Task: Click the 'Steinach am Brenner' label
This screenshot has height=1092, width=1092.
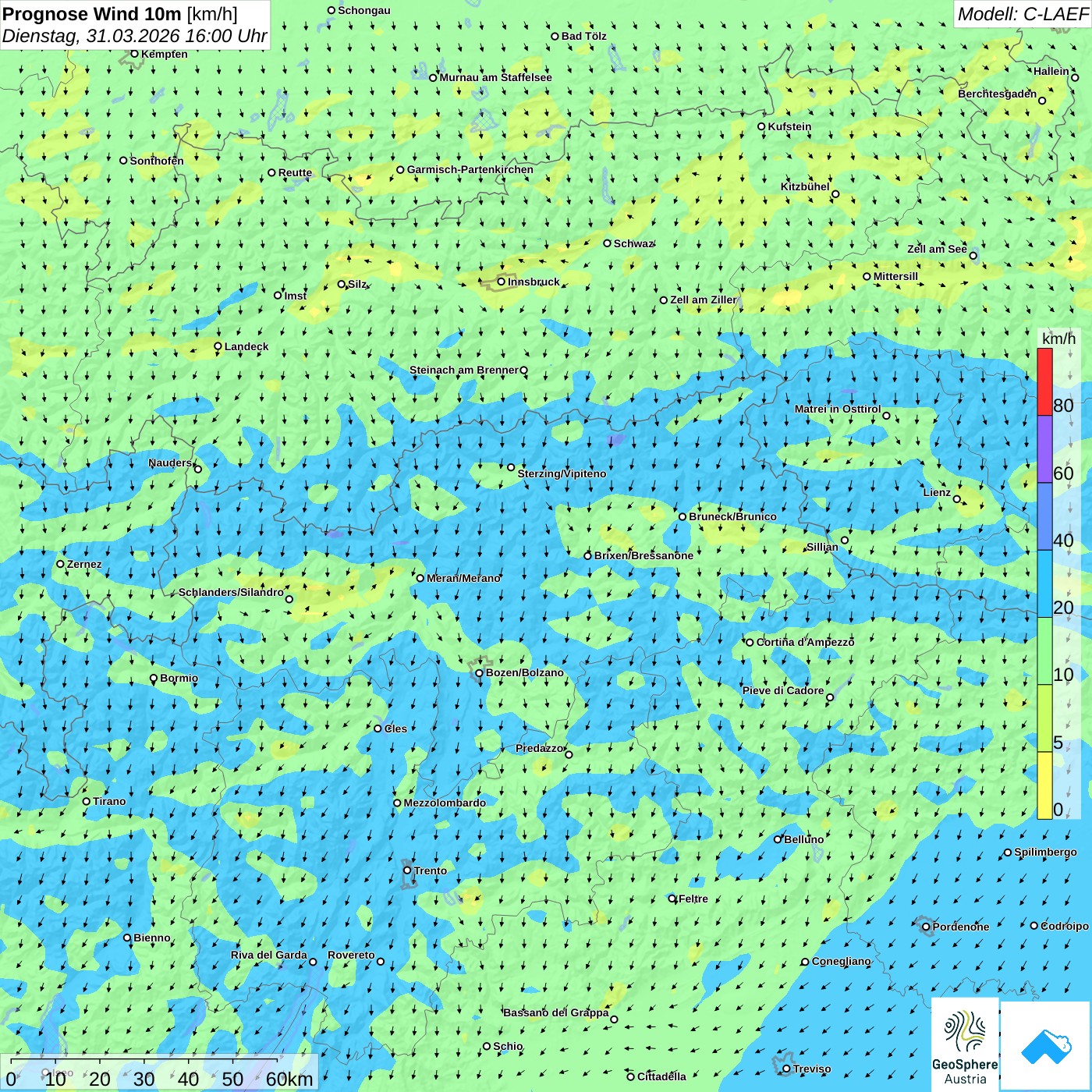Action: pyautogui.click(x=463, y=370)
